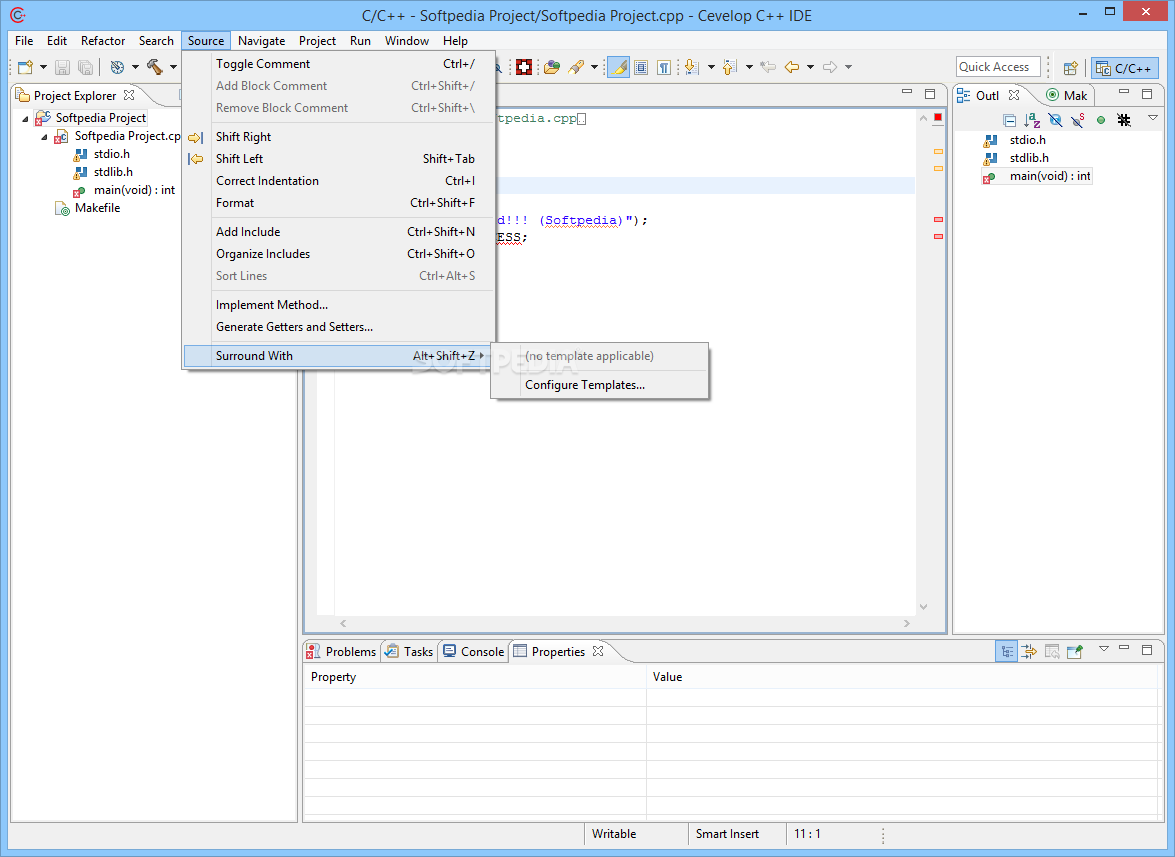This screenshot has height=857, width=1175.
Task: Switch to the Mak targets tab
Action: tap(1066, 95)
